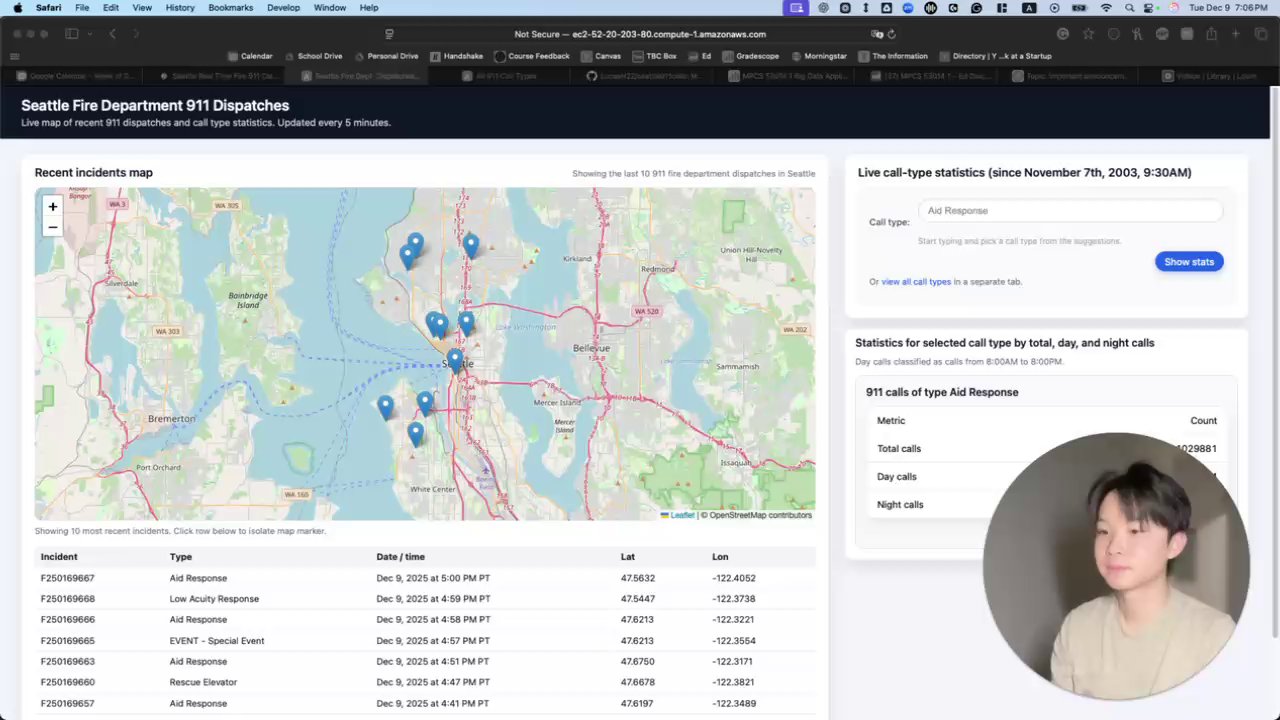
Task: Click the northernmost map marker near Kirkland latitude
Action: coord(415,242)
